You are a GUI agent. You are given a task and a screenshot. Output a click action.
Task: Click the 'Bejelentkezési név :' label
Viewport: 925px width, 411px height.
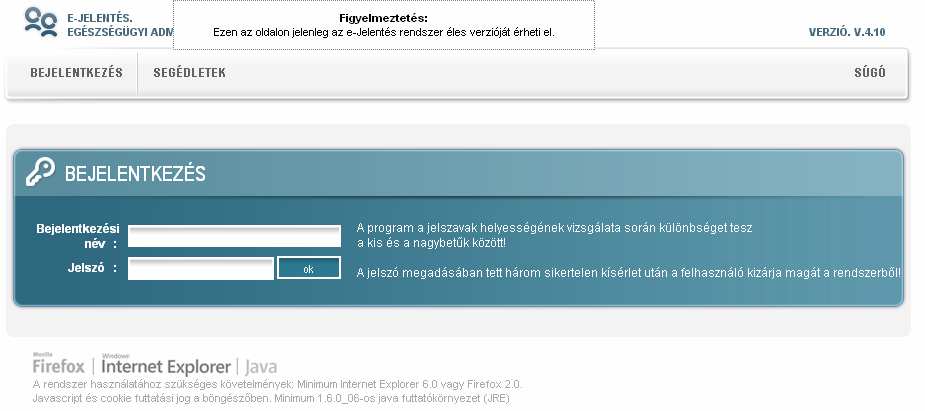pos(77,235)
